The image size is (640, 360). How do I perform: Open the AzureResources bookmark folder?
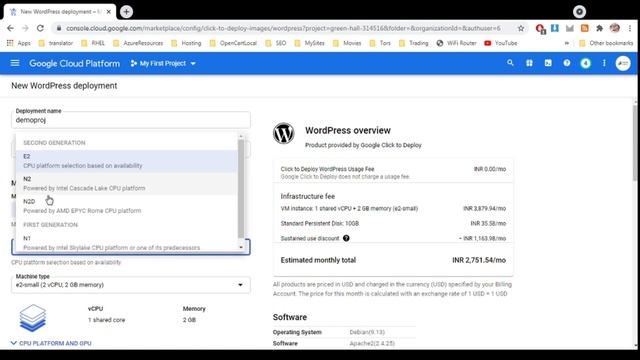(x=138, y=43)
